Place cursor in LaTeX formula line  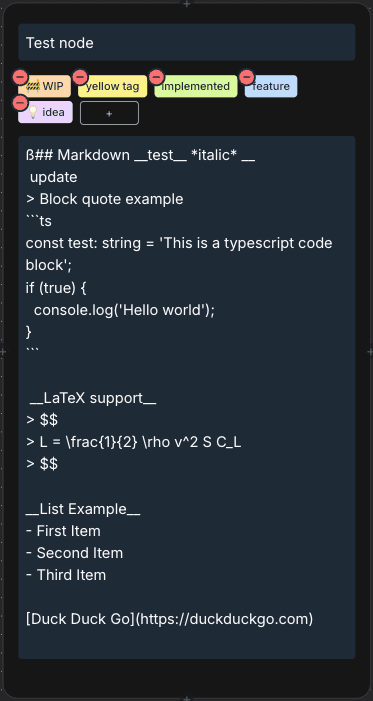pos(133,442)
